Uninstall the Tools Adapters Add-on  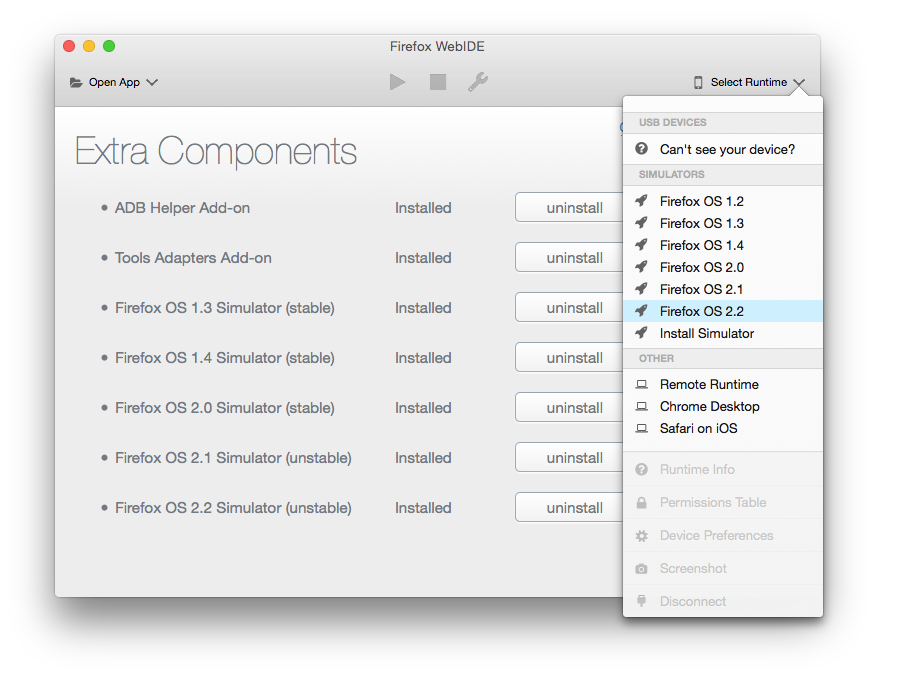[x=574, y=258]
